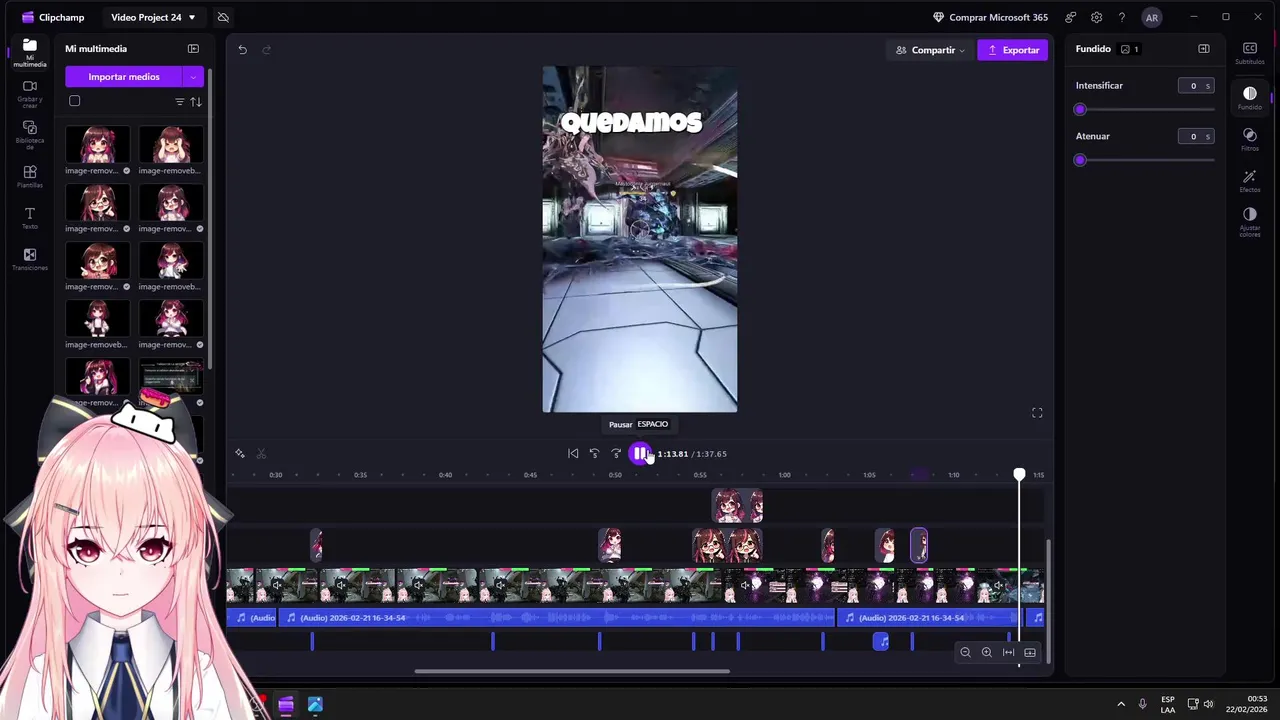Select first media thumbnail in library
Viewport: 1280px width, 720px height.
pos(97,144)
